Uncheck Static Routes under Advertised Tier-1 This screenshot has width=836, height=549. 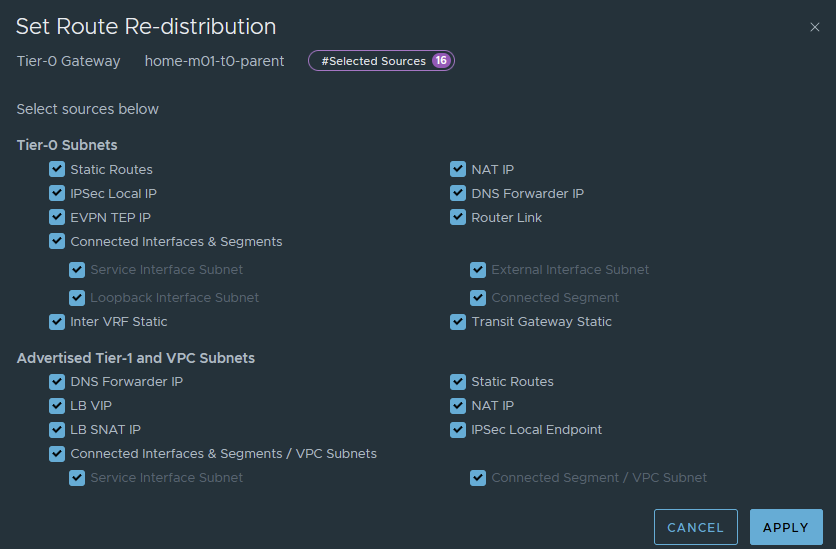click(458, 382)
